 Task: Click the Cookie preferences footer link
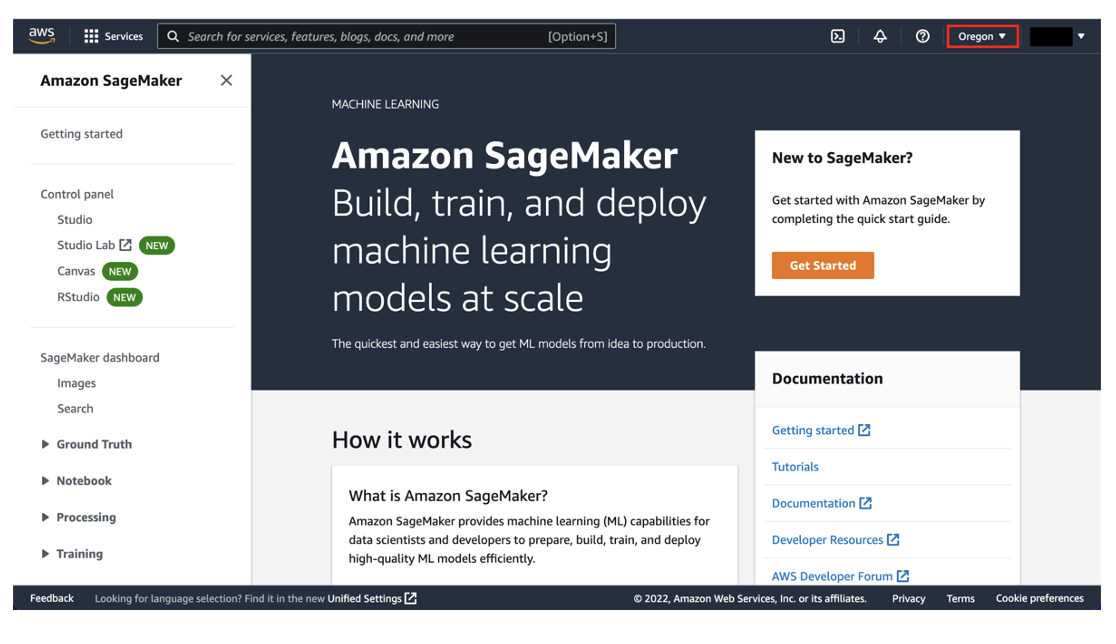click(x=1039, y=598)
